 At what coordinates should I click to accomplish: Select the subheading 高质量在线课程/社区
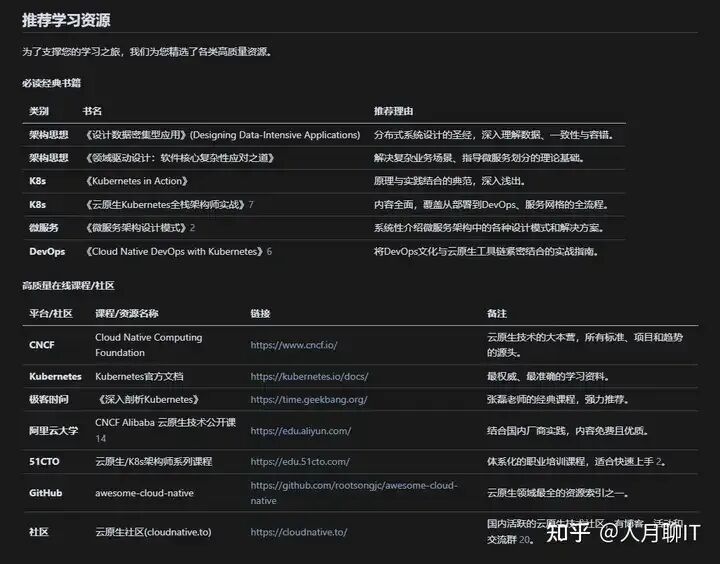tap(68, 286)
